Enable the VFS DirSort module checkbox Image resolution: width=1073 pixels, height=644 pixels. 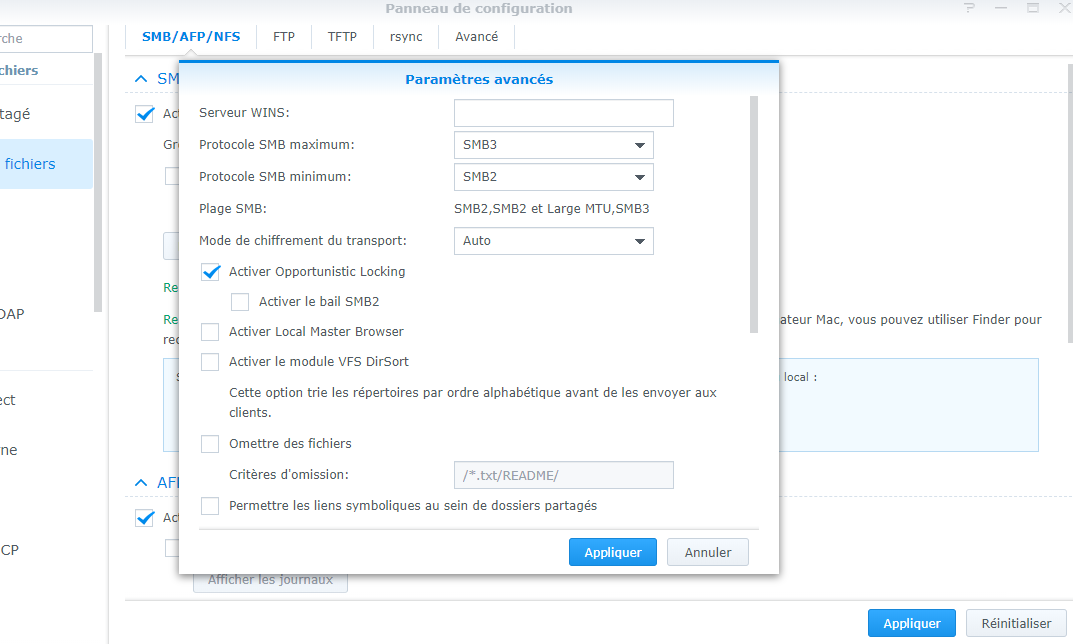point(210,361)
